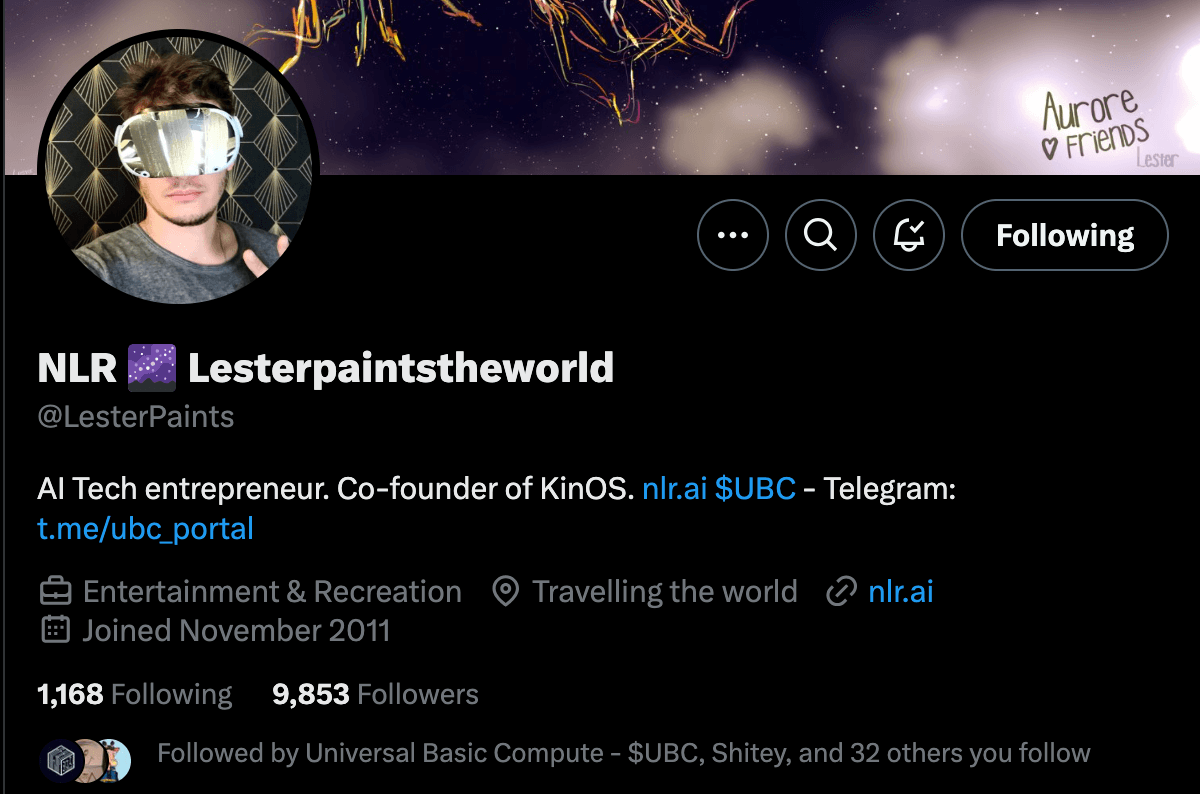The image size is (1200, 794).
Task: Open the nlr.ai link in the bio text
Action: pyautogui.click(x=674, y=489)
